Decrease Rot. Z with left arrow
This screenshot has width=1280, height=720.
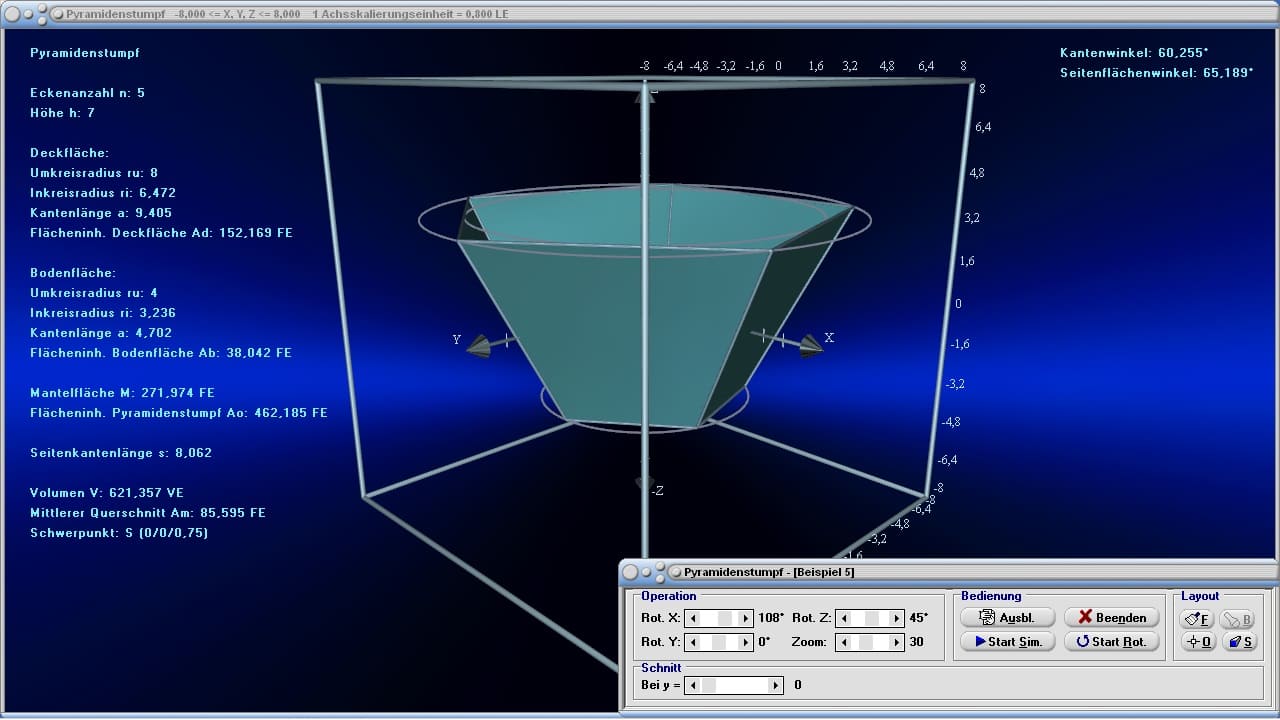click(843, 618)
